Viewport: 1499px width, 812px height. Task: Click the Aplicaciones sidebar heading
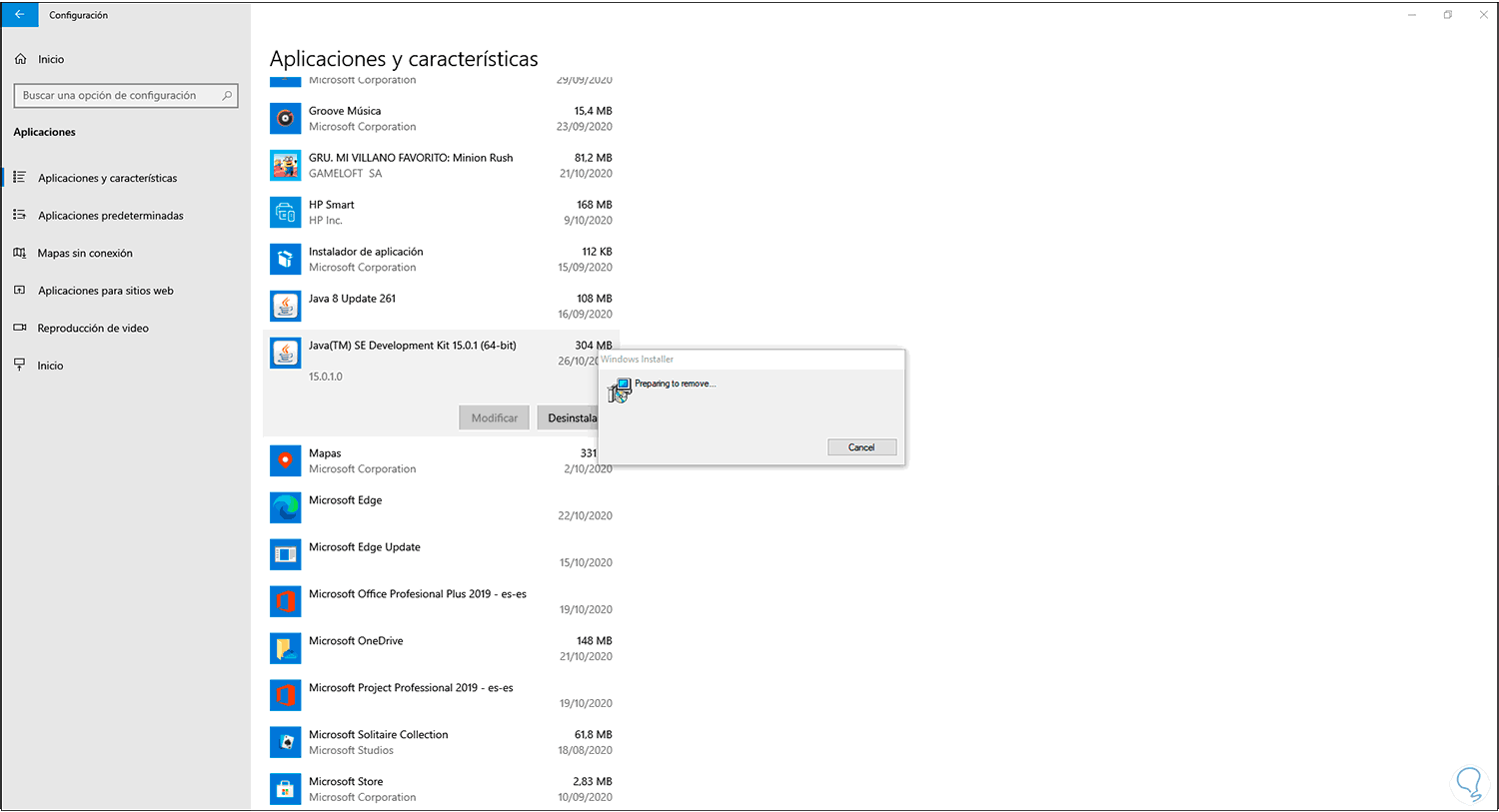click(44, 132)
